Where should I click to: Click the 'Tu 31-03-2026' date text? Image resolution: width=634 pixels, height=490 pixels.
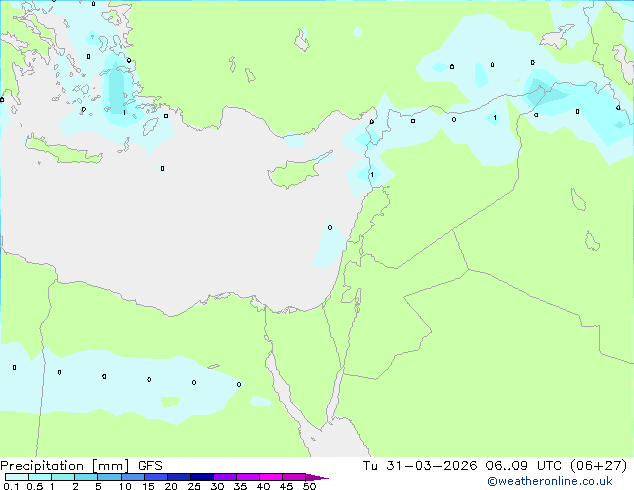point(420,466)
